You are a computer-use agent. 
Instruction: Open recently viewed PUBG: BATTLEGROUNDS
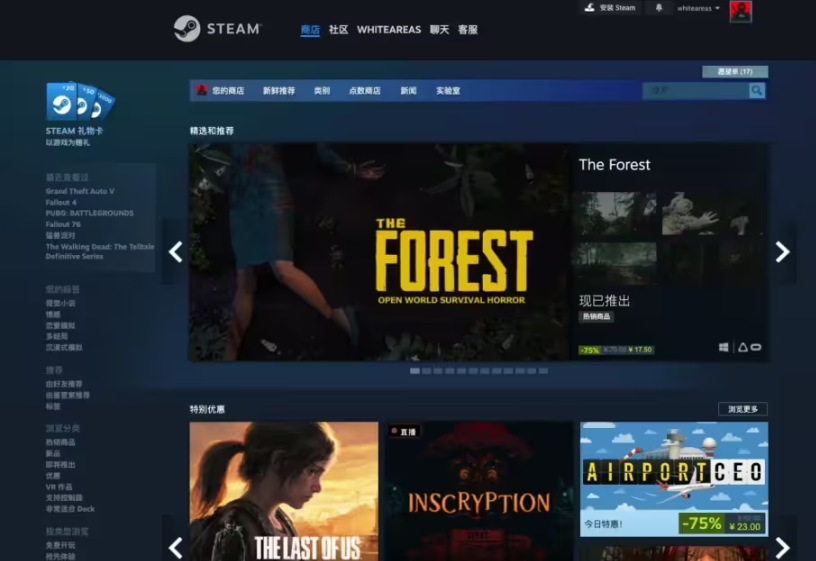point(89,213)
